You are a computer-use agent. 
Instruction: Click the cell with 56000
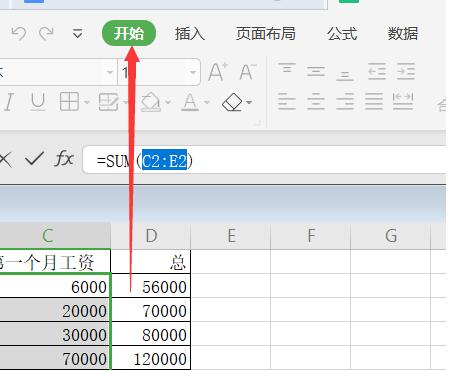point(151,286)
